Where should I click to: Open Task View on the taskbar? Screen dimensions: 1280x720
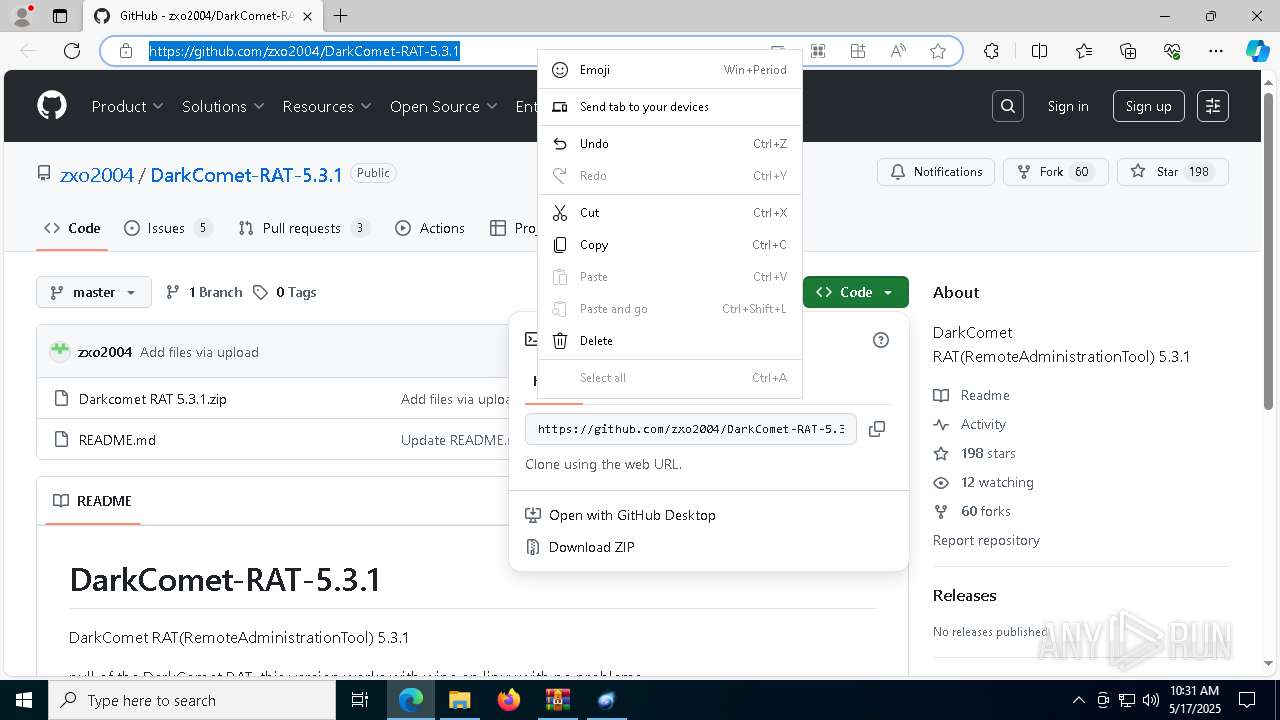pos(360,700)
